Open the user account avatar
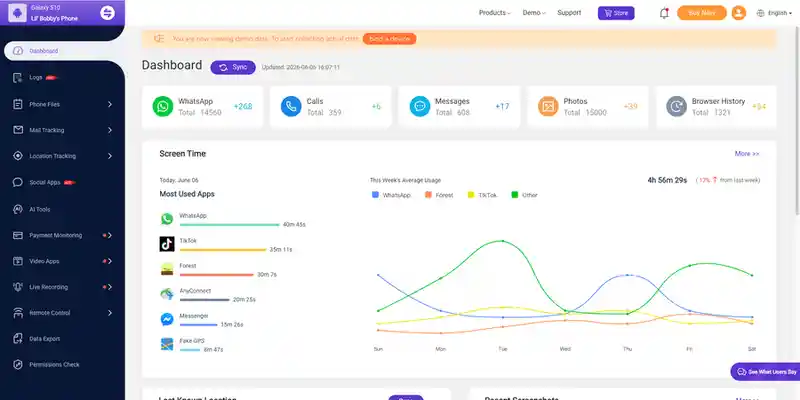This screenshot has width=800, height=400. tap(738, 13)
